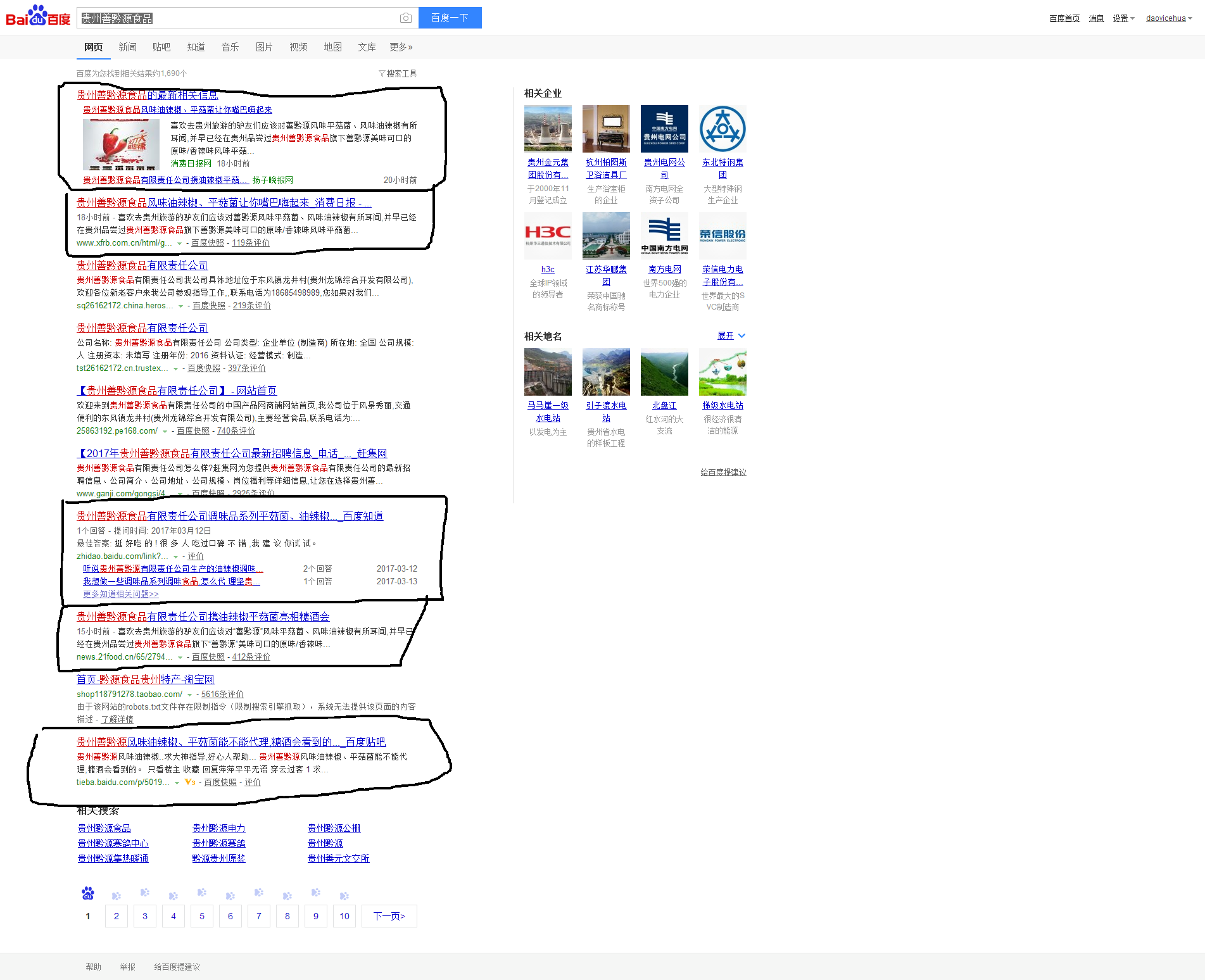
Task: Select the 网页 tab
Action: click(x=93, y=47)
